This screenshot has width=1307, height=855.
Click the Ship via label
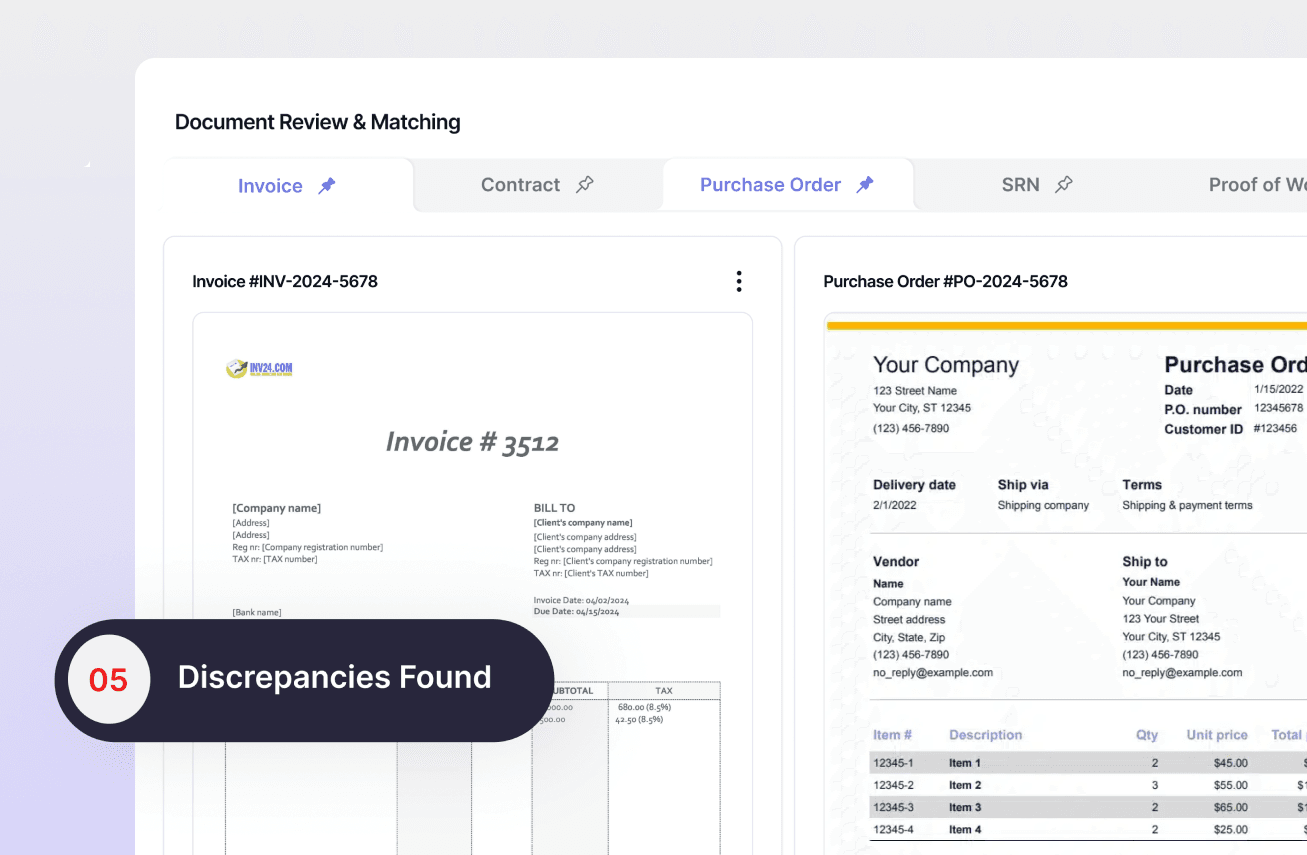point(1025,485)
